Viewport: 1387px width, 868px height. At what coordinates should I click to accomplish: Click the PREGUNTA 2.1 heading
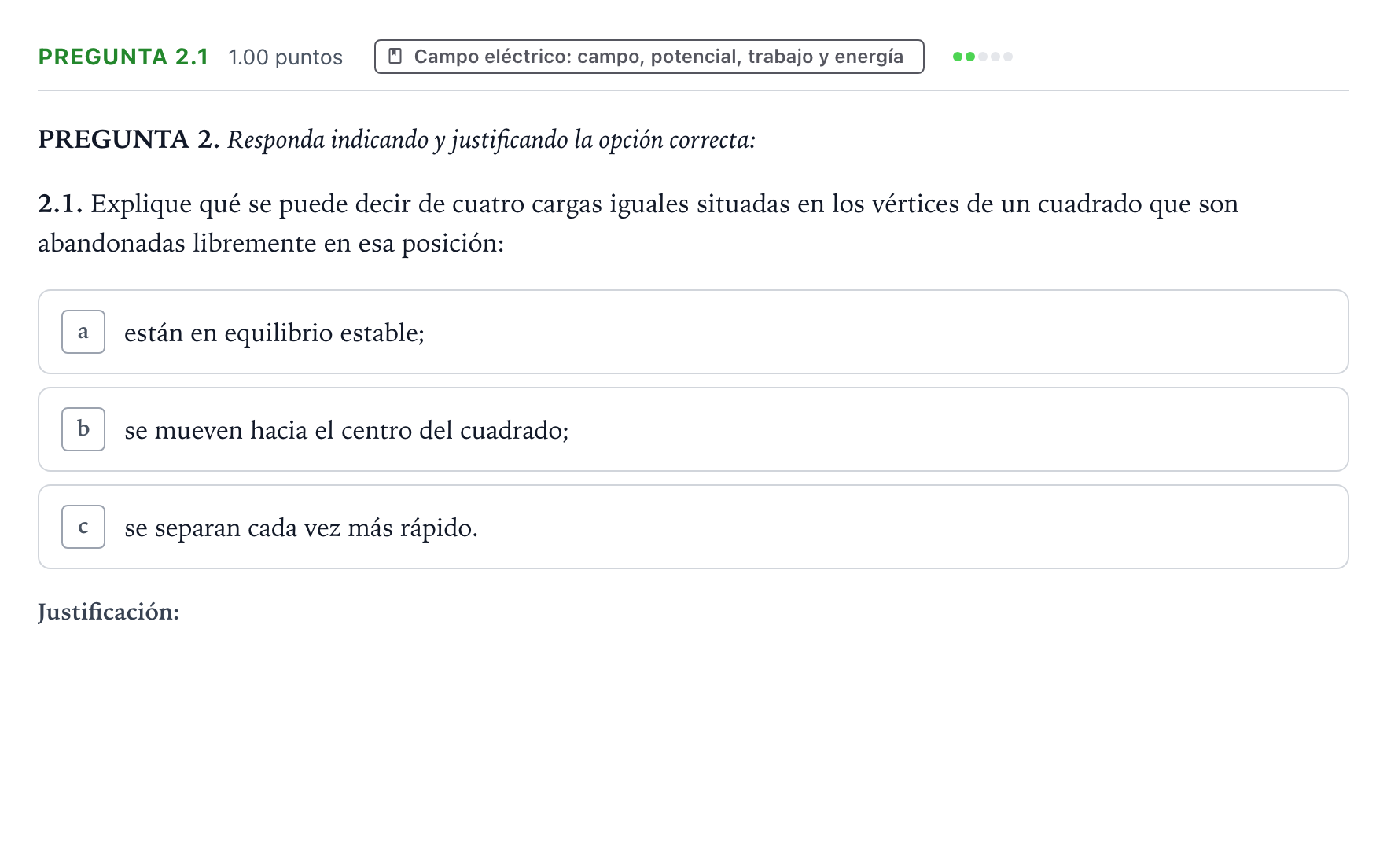[123, 57]
